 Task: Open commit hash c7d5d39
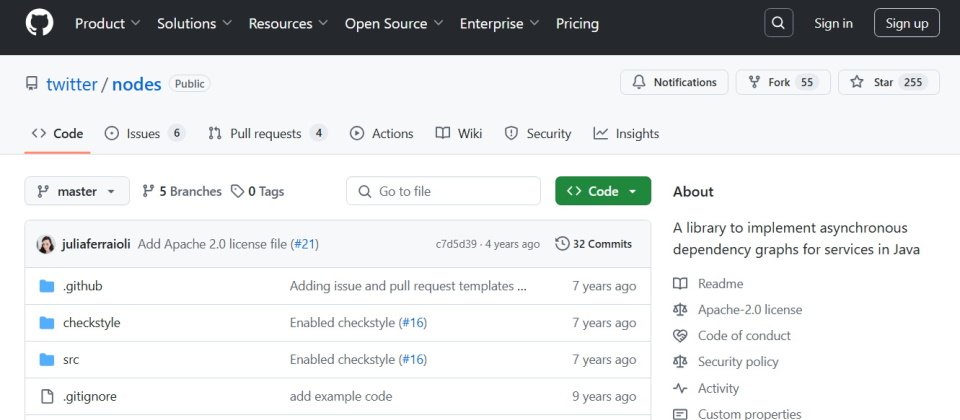coord(456,244)
